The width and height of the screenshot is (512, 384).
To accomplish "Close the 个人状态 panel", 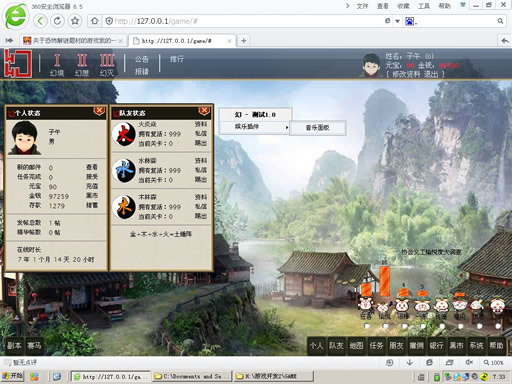I will pyautogui.click(x=99, y=111).
